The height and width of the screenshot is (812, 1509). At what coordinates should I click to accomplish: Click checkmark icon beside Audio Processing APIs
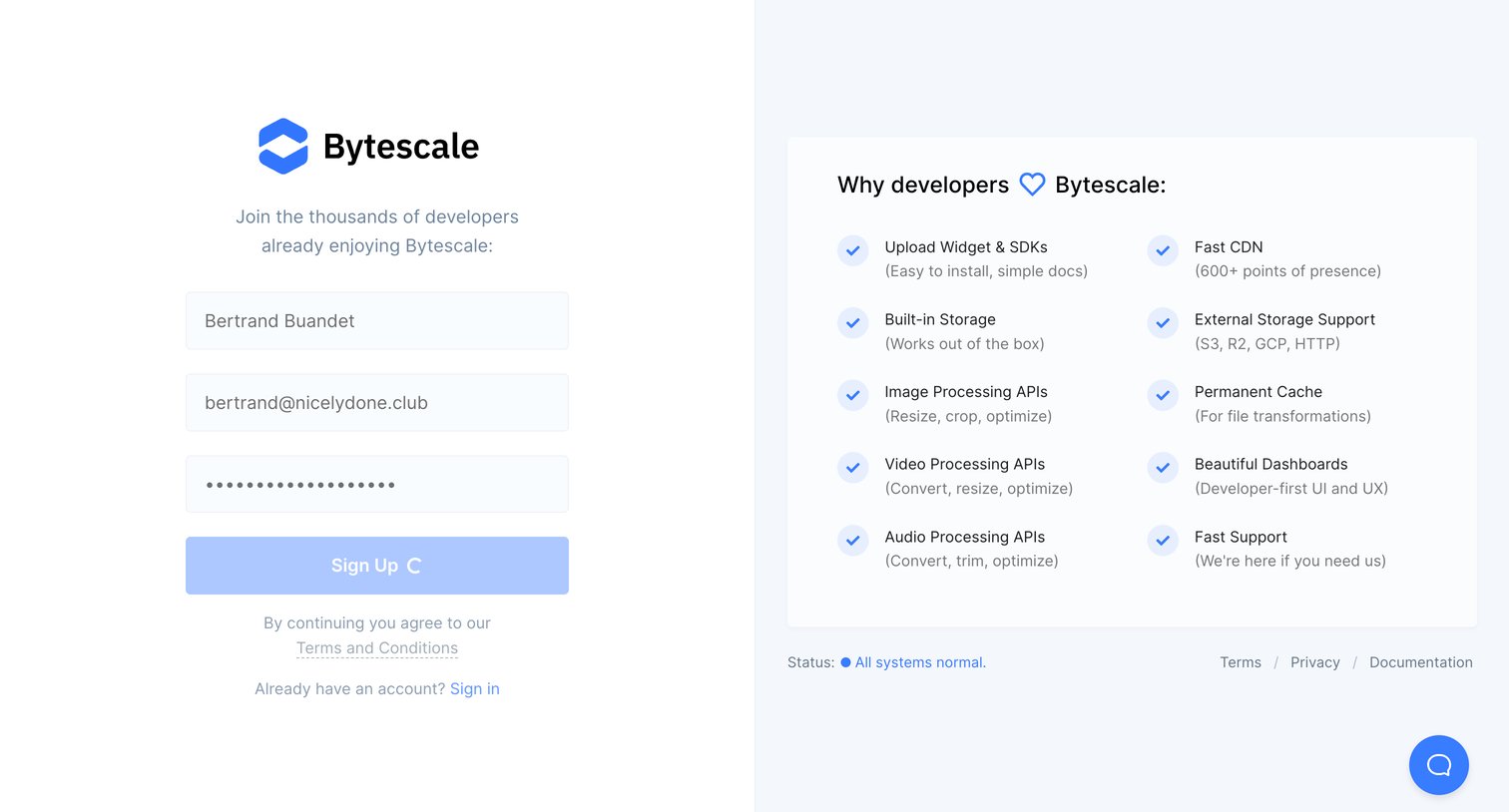coord(852,540)
